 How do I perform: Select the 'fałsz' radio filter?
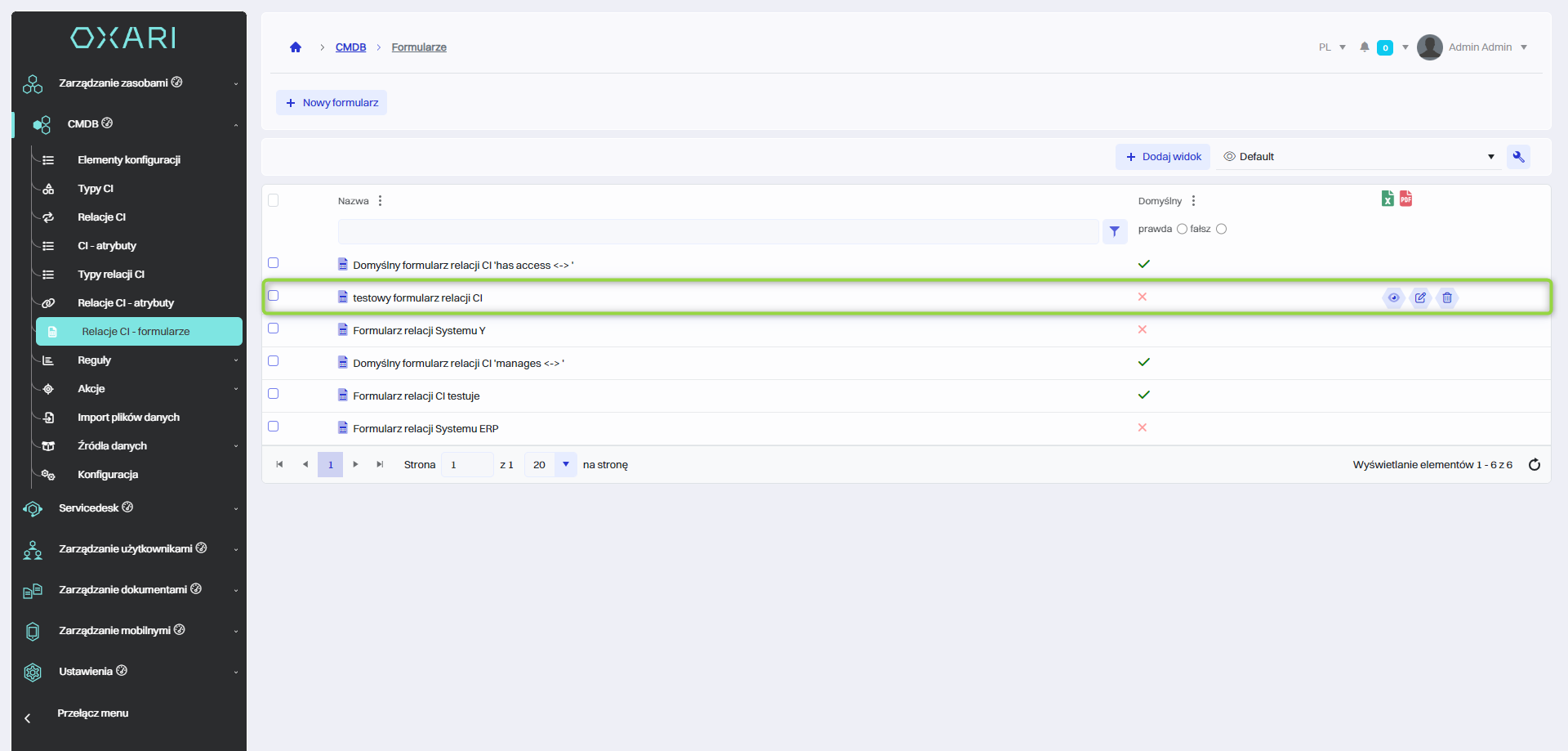[1221, 229]
